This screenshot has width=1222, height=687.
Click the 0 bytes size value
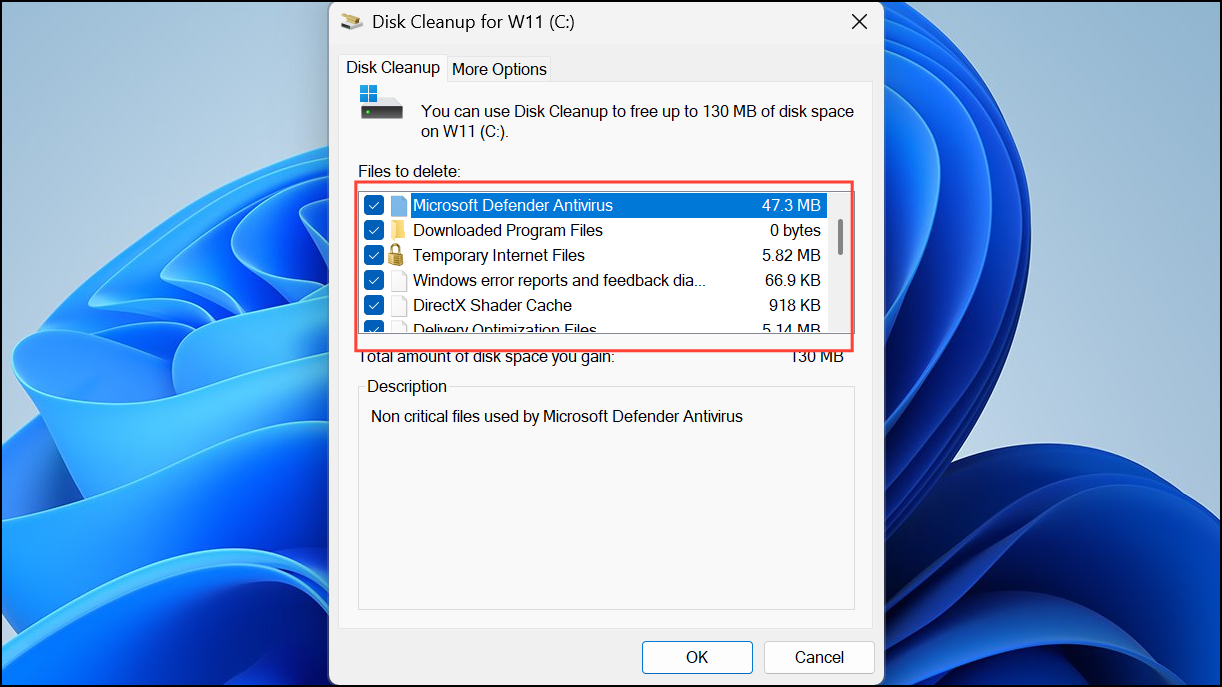[795, 230]
